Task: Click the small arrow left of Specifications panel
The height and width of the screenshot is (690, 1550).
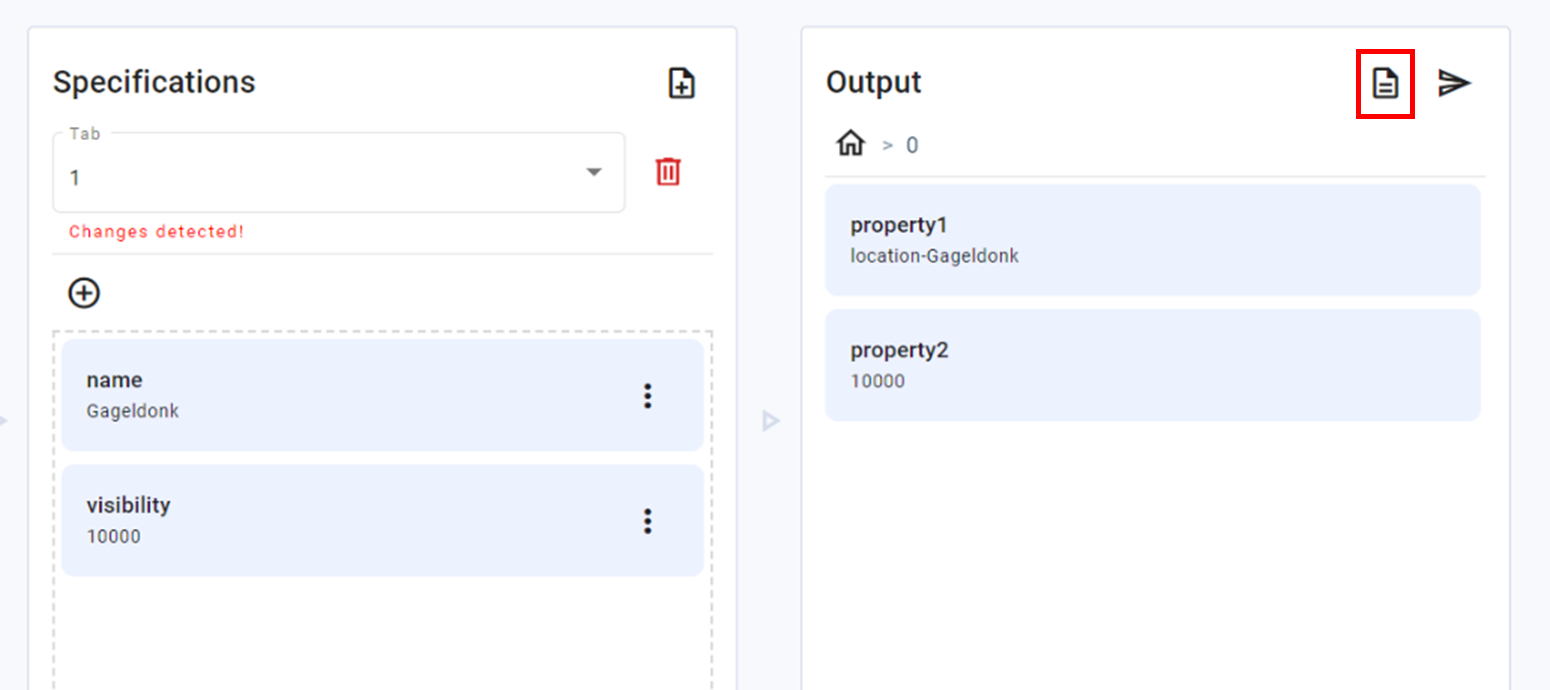Action: (x=3, y=421)
